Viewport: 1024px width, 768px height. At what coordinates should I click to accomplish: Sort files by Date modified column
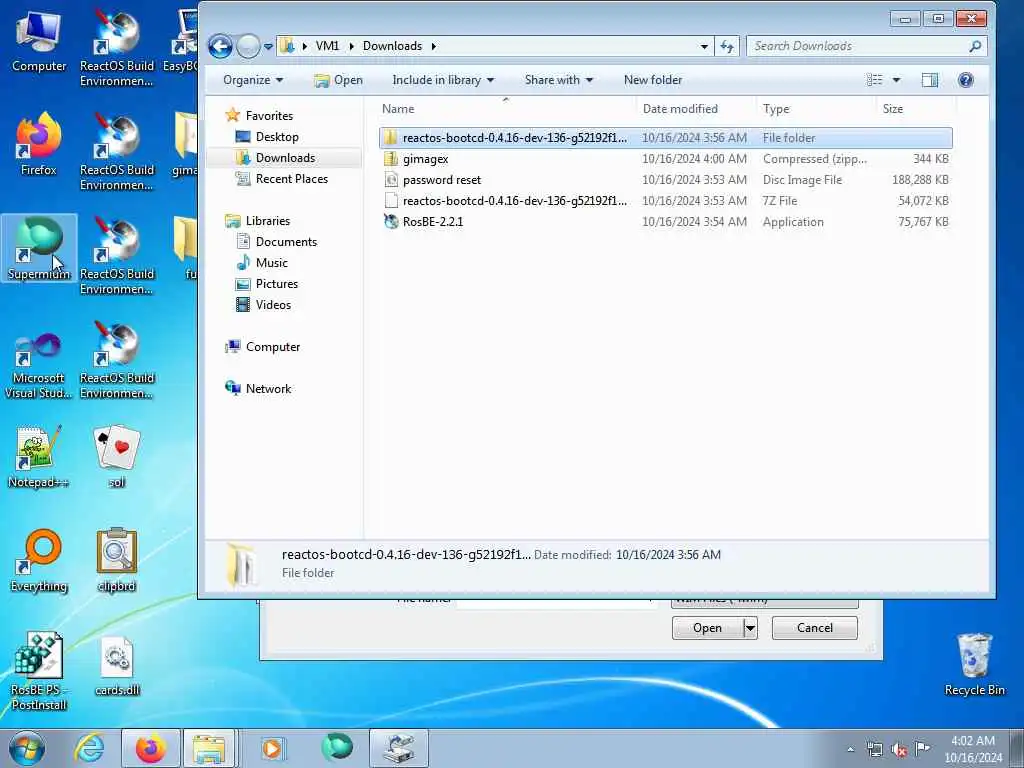[x=696, y=109]
